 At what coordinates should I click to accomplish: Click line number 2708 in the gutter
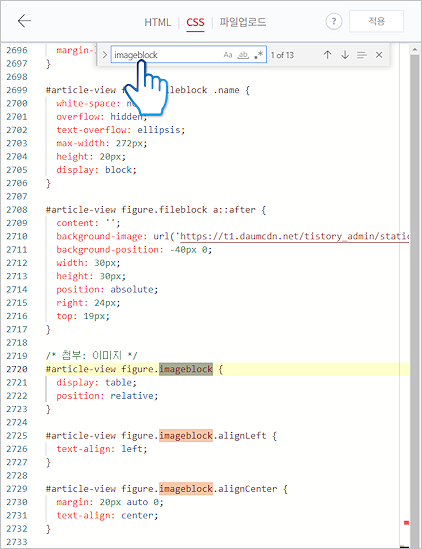coord(17,210)
